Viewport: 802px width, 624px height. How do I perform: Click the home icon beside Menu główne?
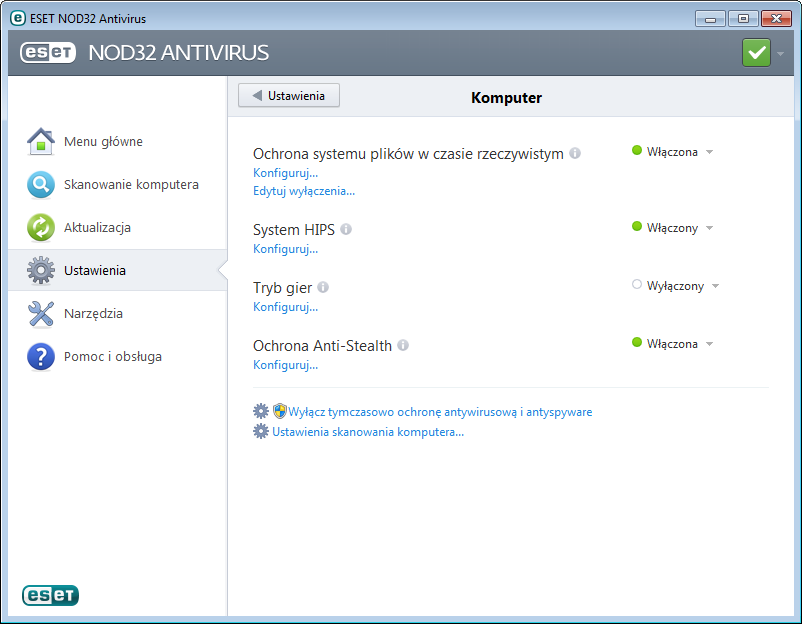coord(41,142)
